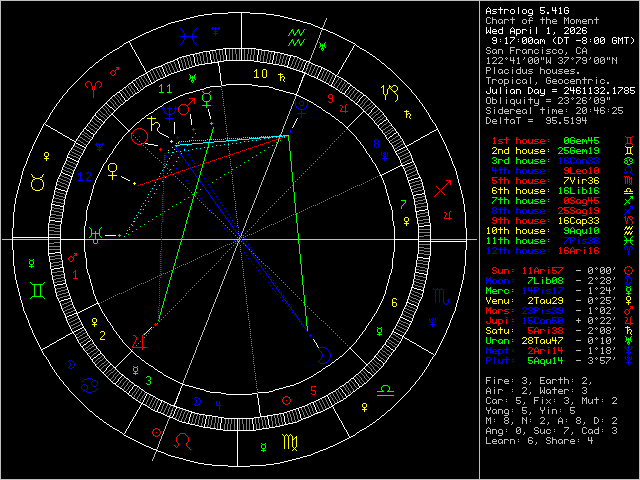Click the '1st house: 0Gem45' row
640x480 pixels.
[x=545, y=141]
